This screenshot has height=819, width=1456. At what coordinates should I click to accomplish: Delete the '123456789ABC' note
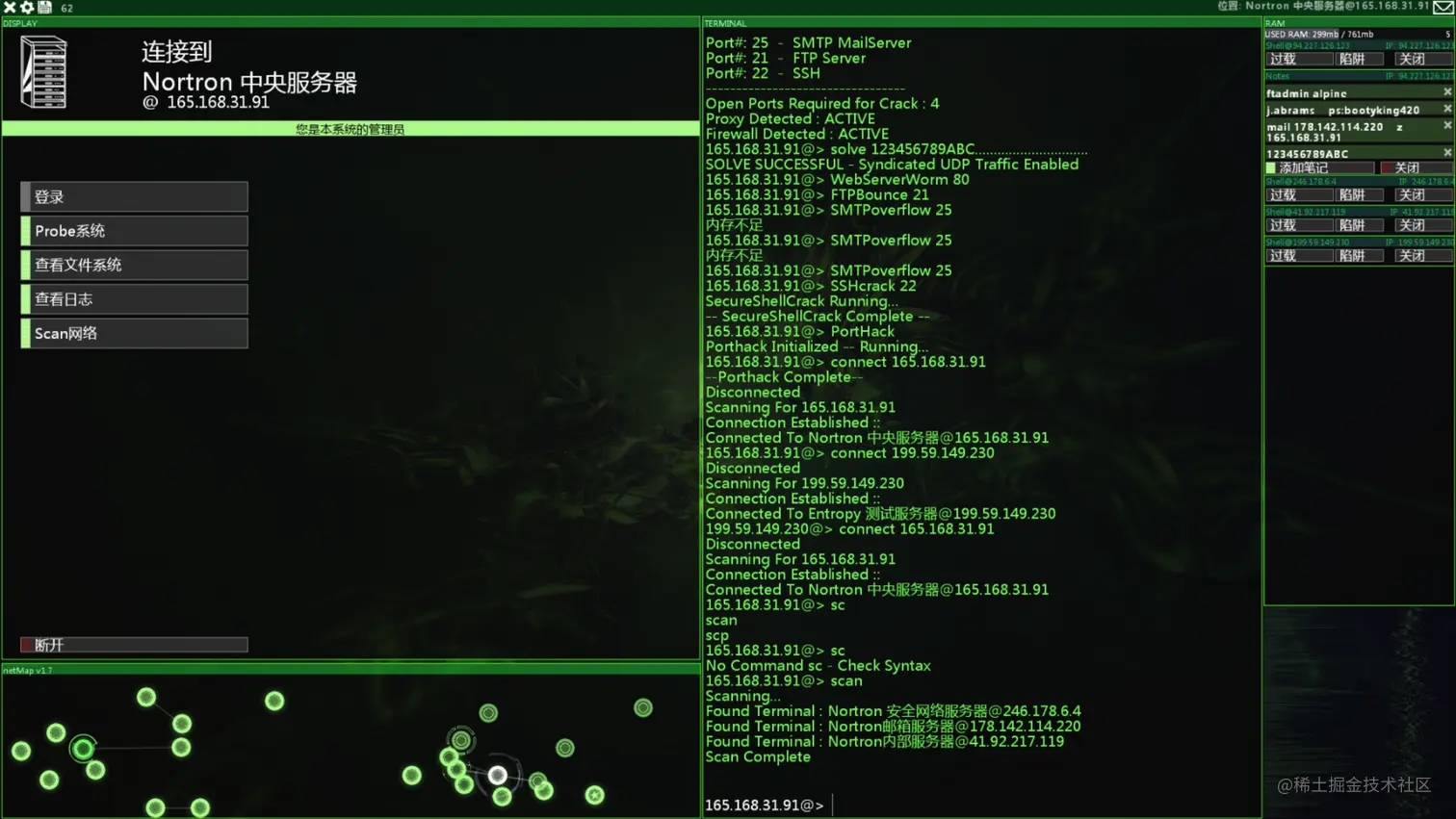1447,152
